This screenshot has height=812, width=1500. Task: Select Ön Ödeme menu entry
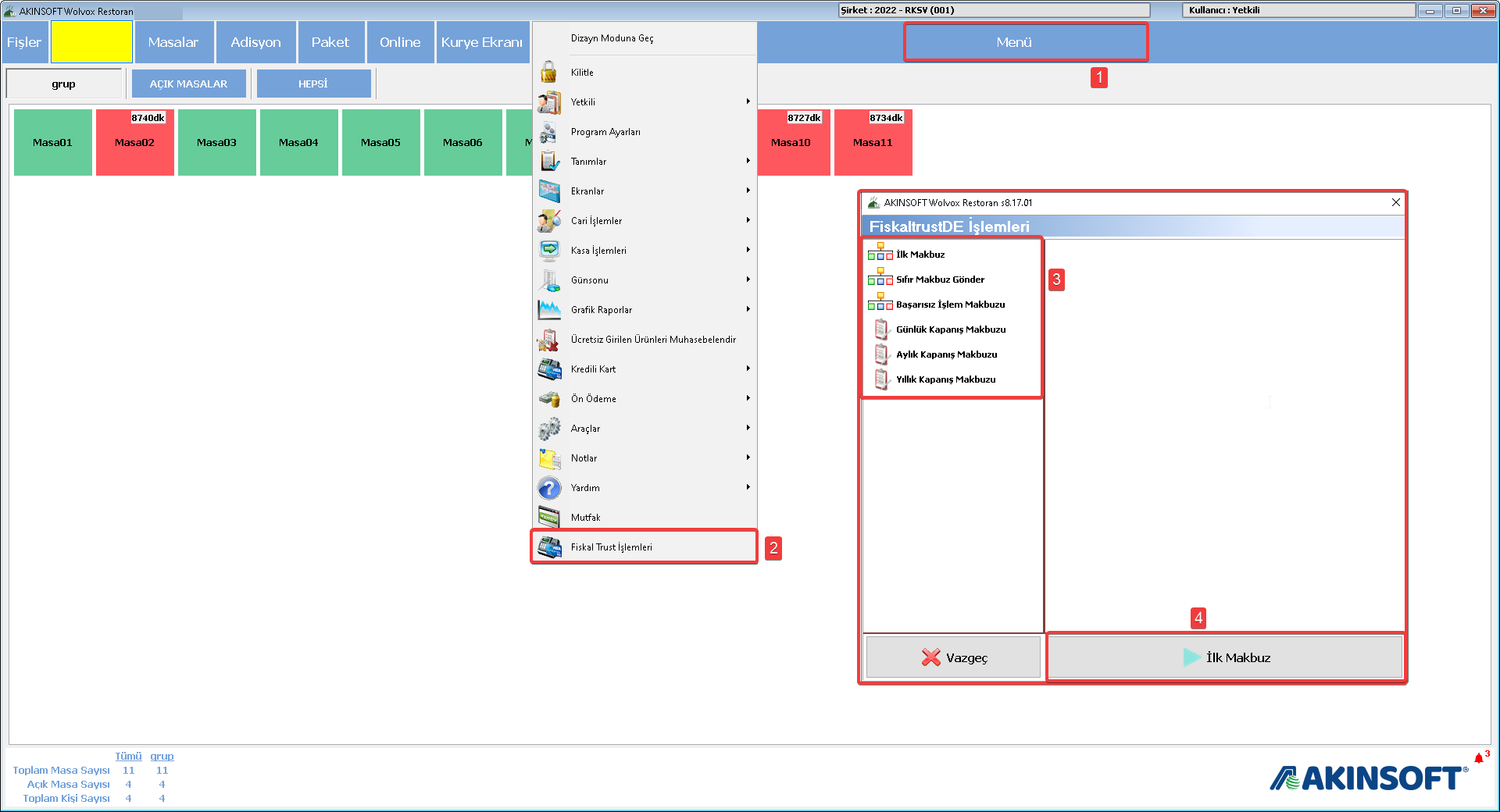click(645, 399)
